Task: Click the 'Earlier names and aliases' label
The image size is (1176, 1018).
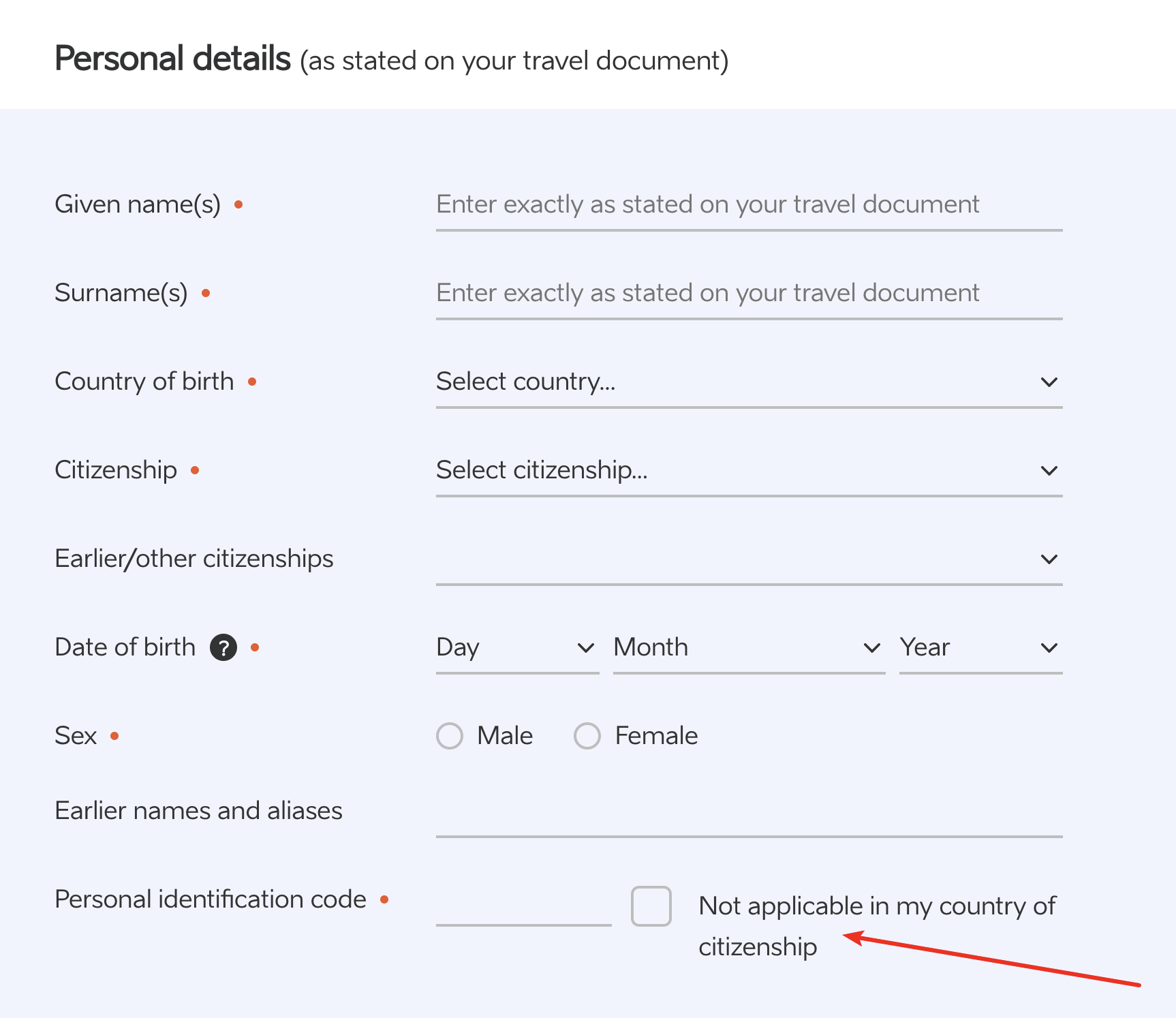Action: pyautogui.click(x=199, y=811)
